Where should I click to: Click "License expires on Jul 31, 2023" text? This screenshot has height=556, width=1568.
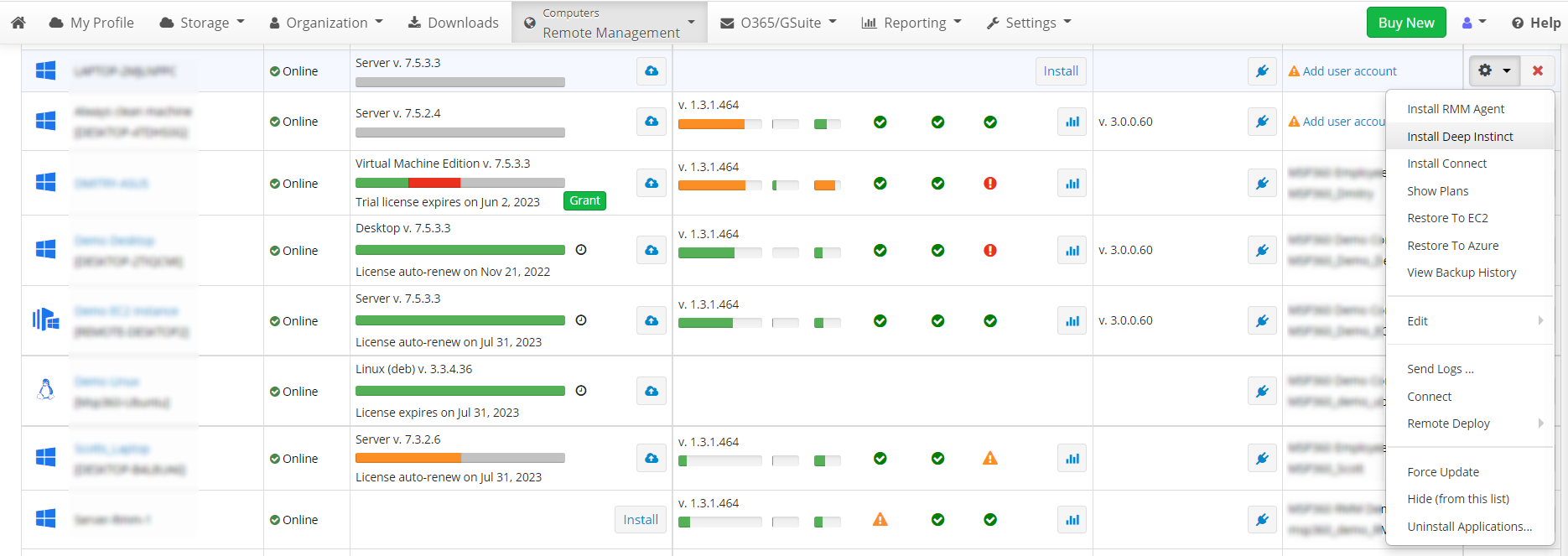click(437, 413)
